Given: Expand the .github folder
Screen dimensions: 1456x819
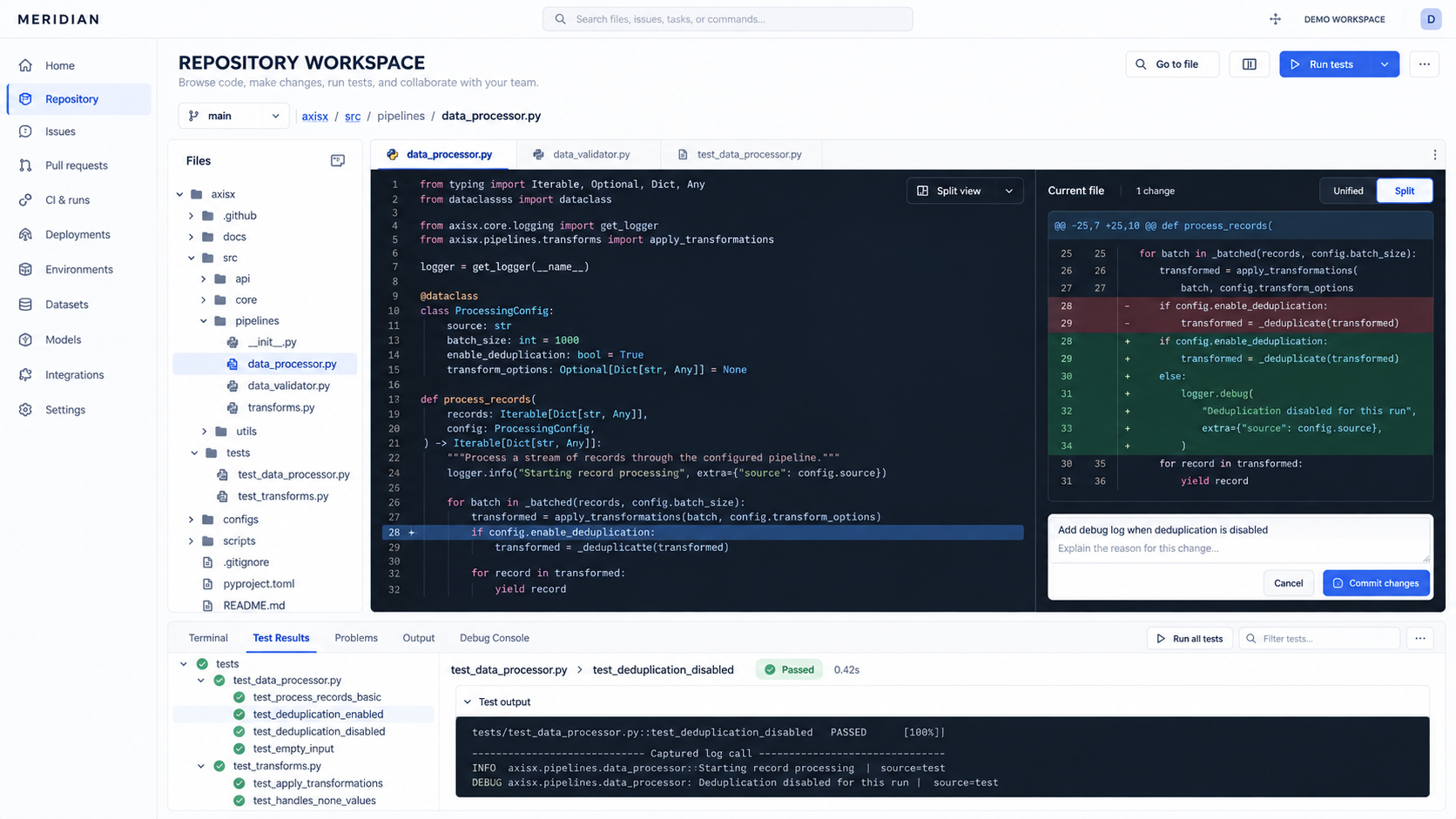Looking at the screenshot, I should [191, 216].
